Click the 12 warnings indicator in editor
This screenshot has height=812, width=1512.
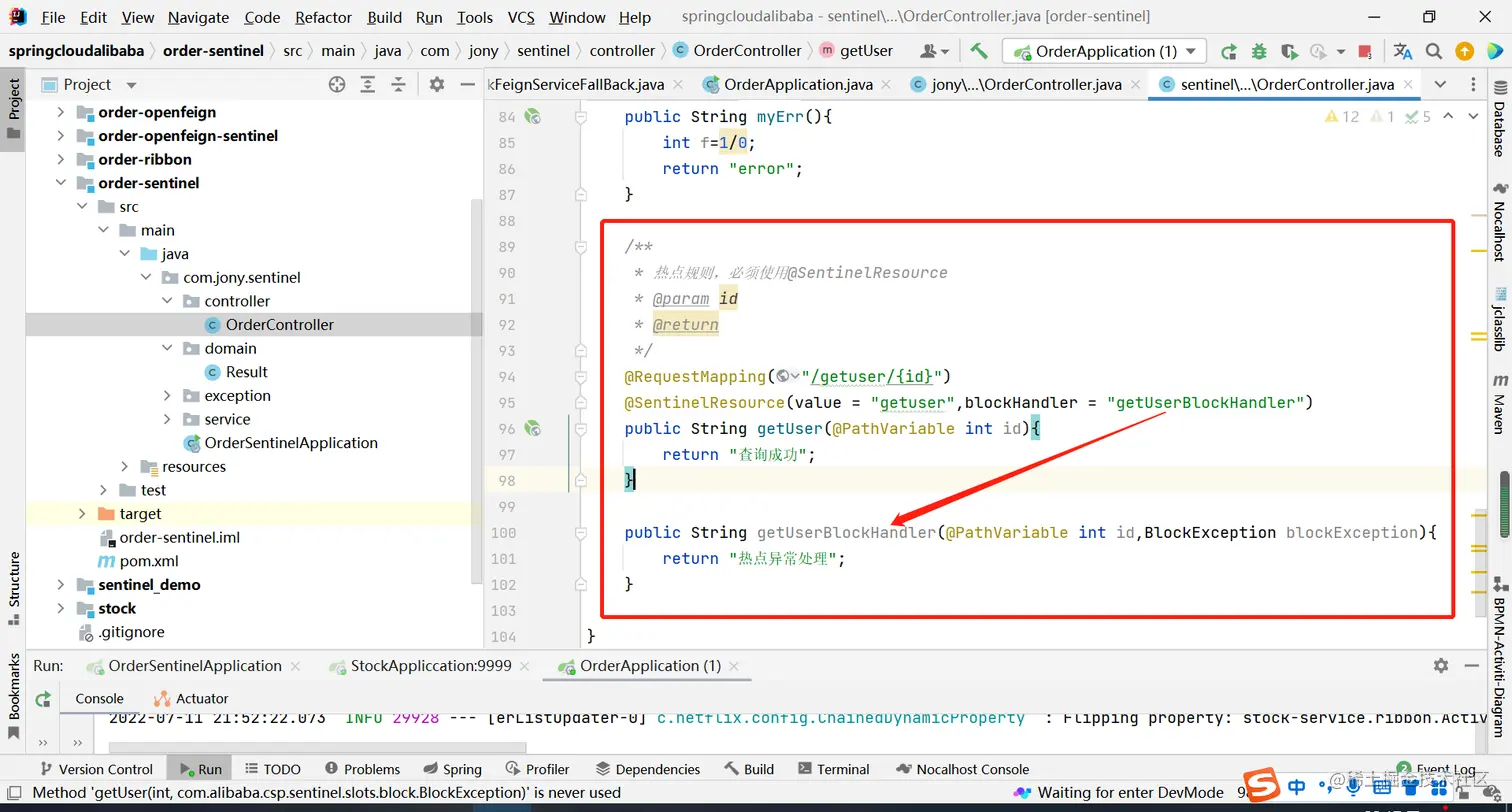coord(1342,116)
